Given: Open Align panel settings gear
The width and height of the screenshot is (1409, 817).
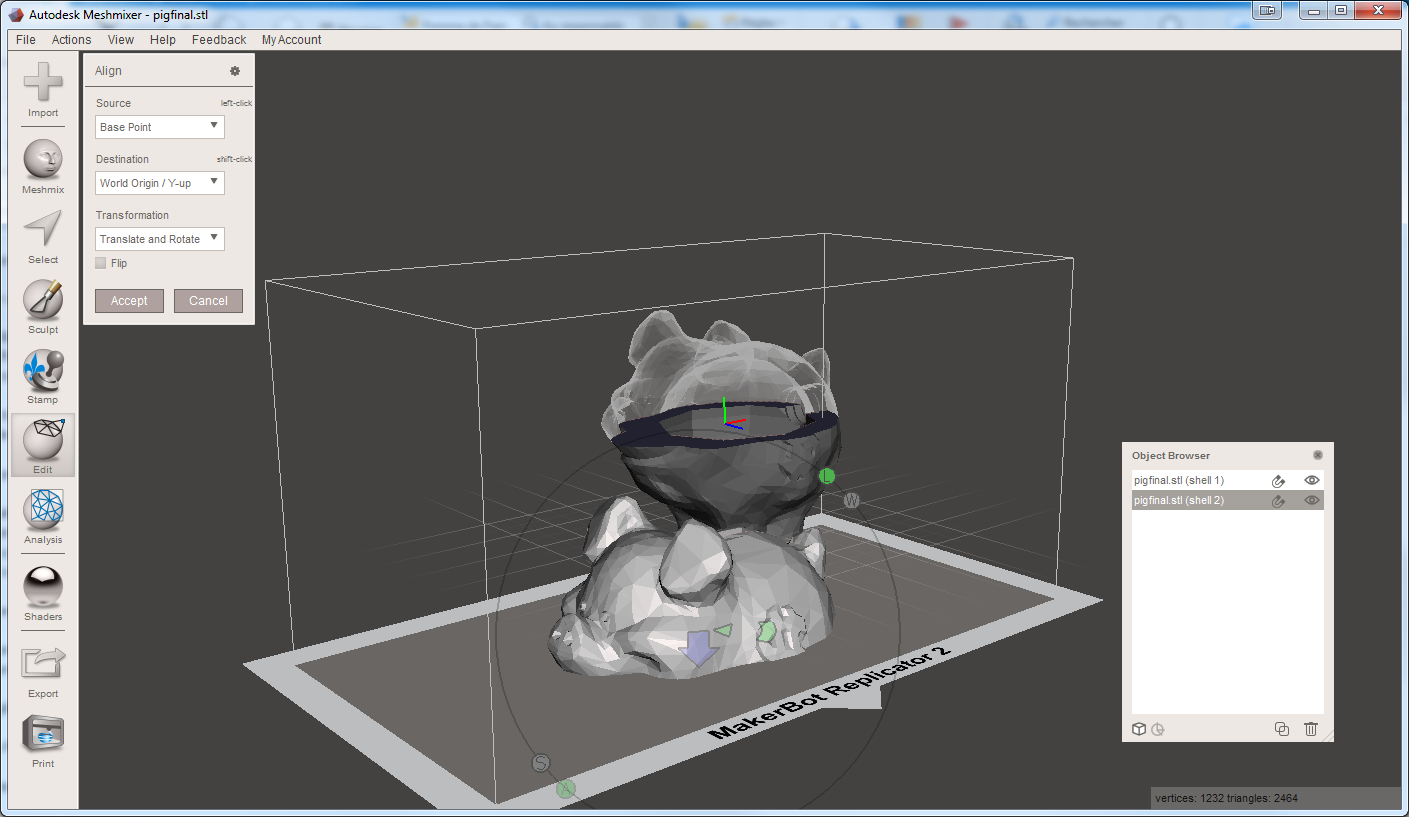Looking at the screenshot, I should click(235, 71).
